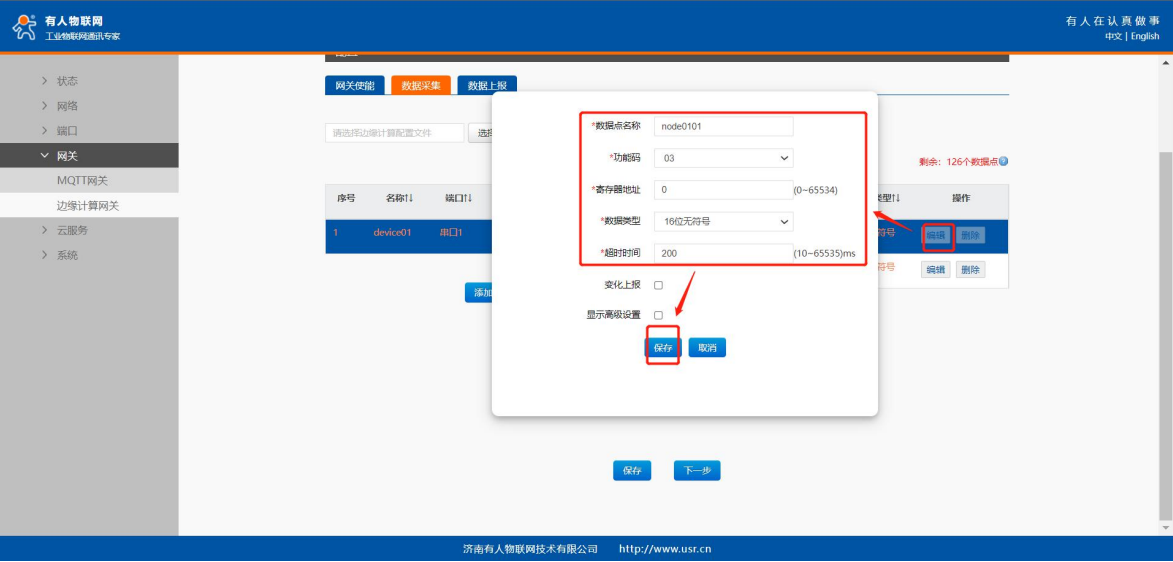
Task: Click 取消 to dismiss the dialog
Action: coord(707,348)
